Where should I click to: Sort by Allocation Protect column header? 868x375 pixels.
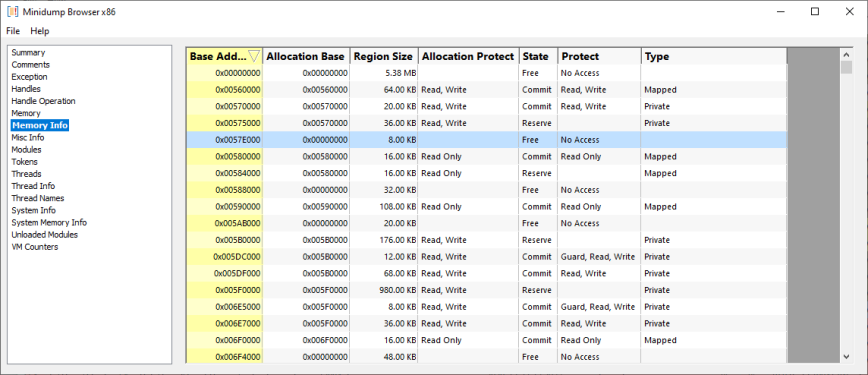point(468,56)
